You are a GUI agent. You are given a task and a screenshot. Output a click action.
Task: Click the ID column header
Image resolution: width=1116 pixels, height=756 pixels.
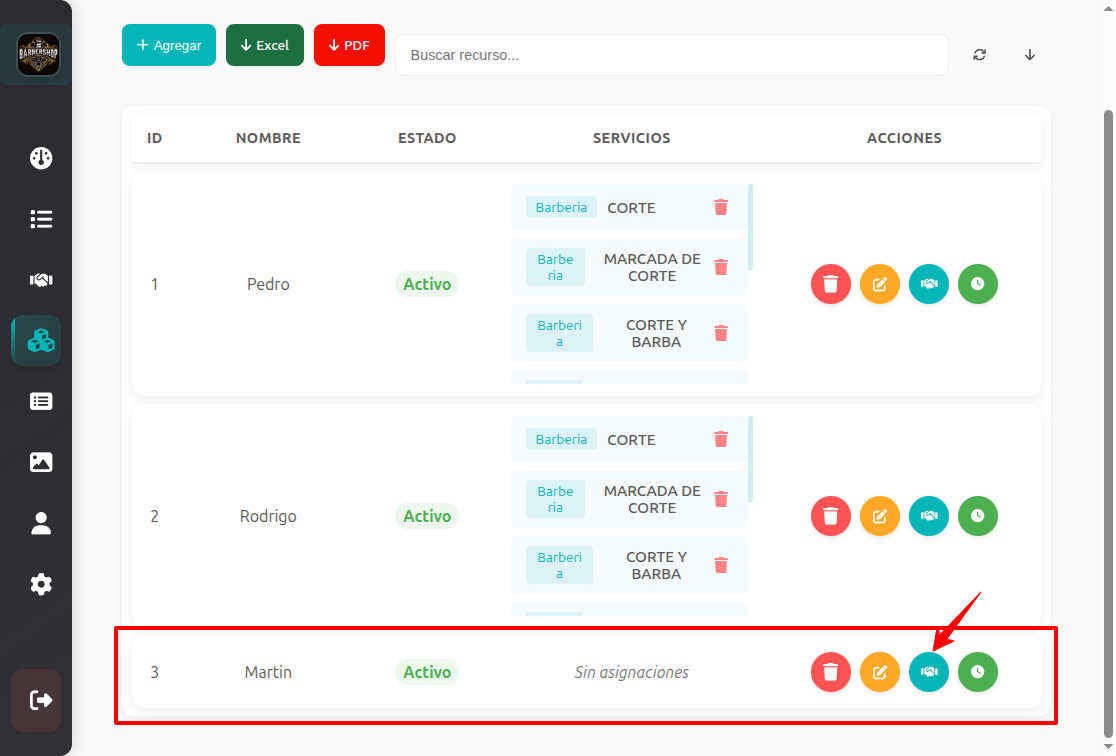[x=154, y=138]
